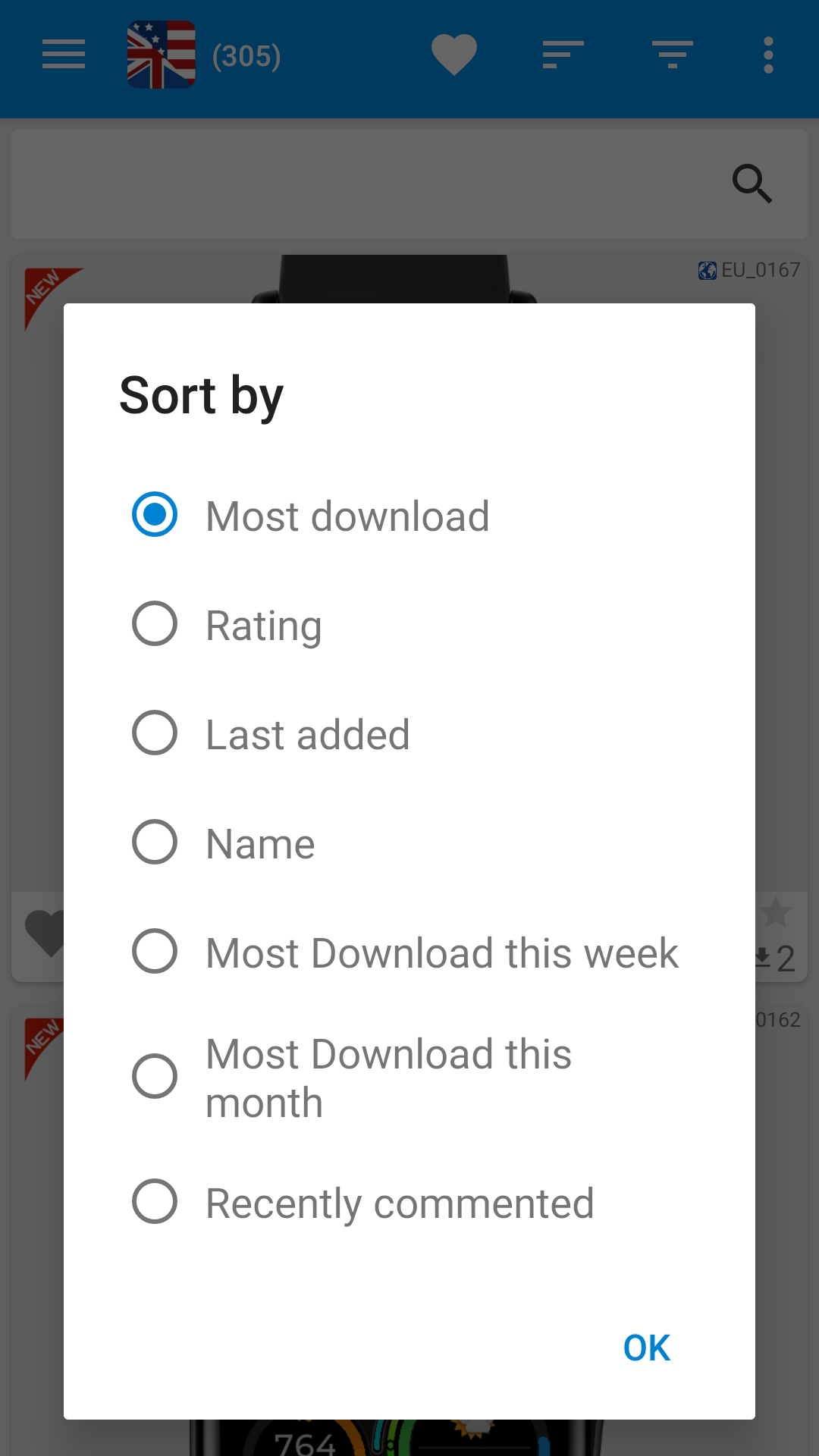Choose the Last added radio option
The height and width of the screenshot is (1456, 819).
(155, 733)
